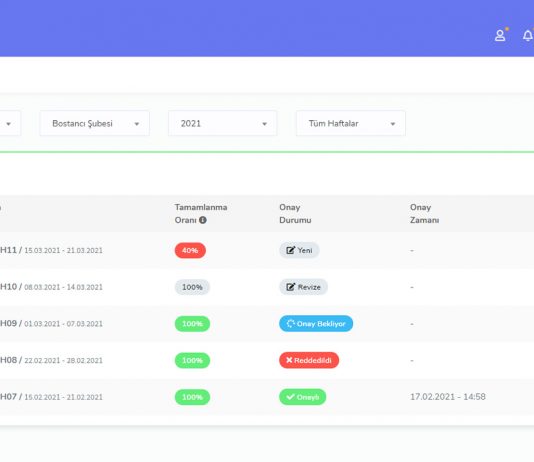Expand the partially visible leftmost dropdown arrow
Viewport: 534px width, 462px height.
click(x=9, y=124)
